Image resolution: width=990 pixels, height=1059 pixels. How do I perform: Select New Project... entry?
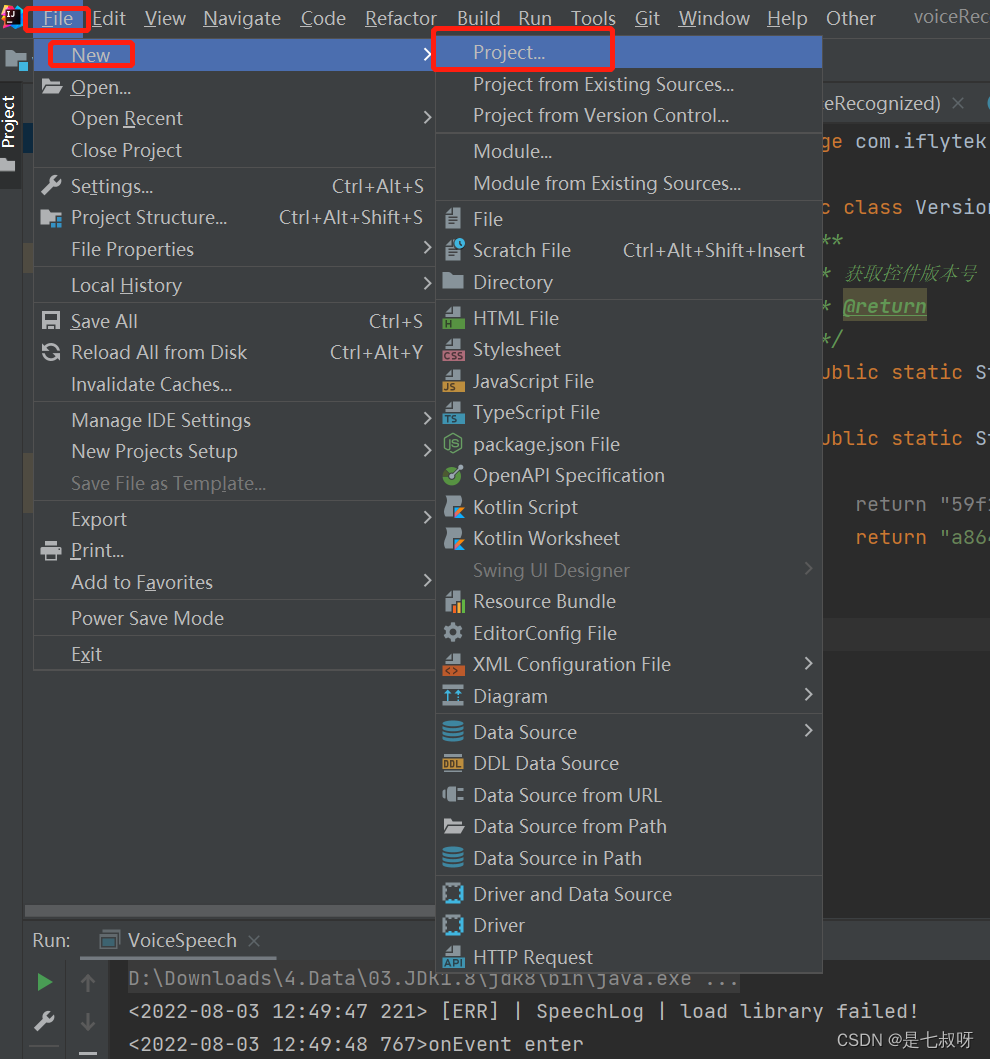pos(629,52)
